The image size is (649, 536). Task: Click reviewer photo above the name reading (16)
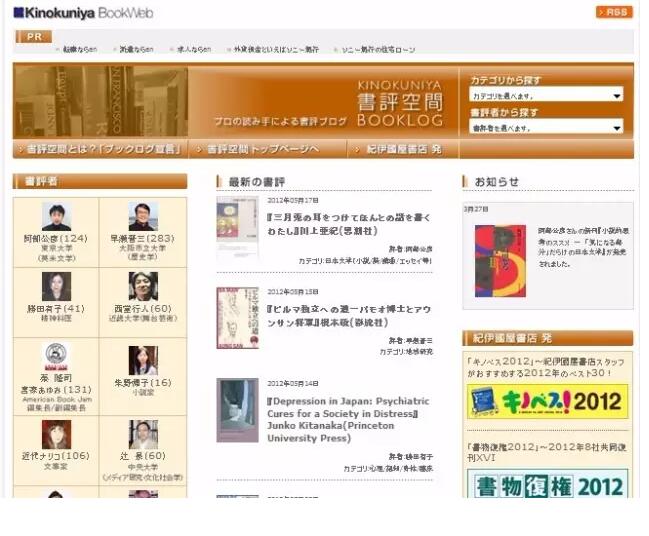[x=143, y=361]
